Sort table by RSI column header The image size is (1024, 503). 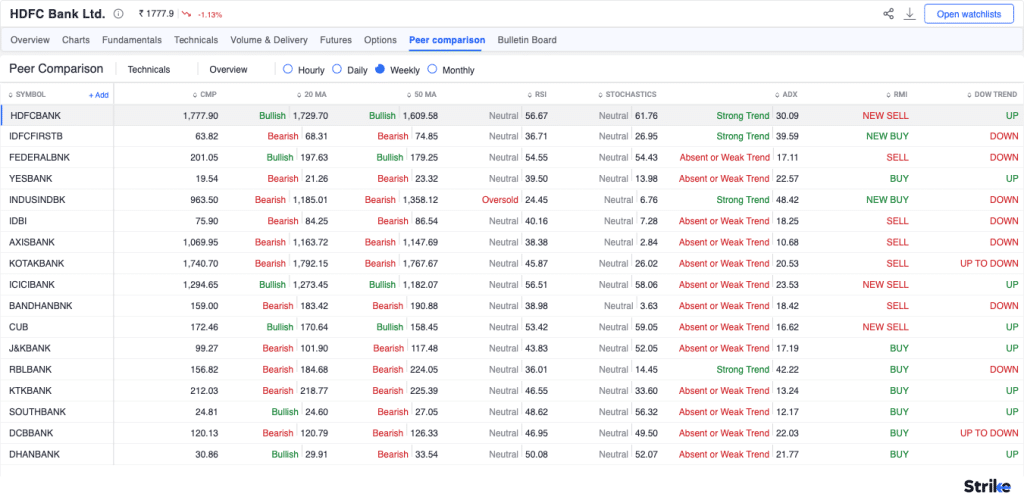tap(540, 94)
